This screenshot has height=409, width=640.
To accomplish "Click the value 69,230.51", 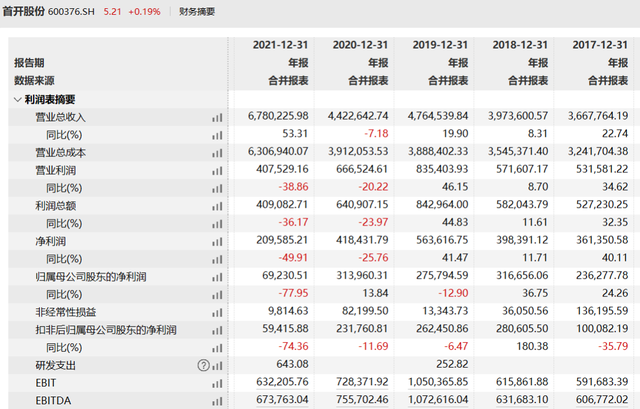I will [285, 276].
